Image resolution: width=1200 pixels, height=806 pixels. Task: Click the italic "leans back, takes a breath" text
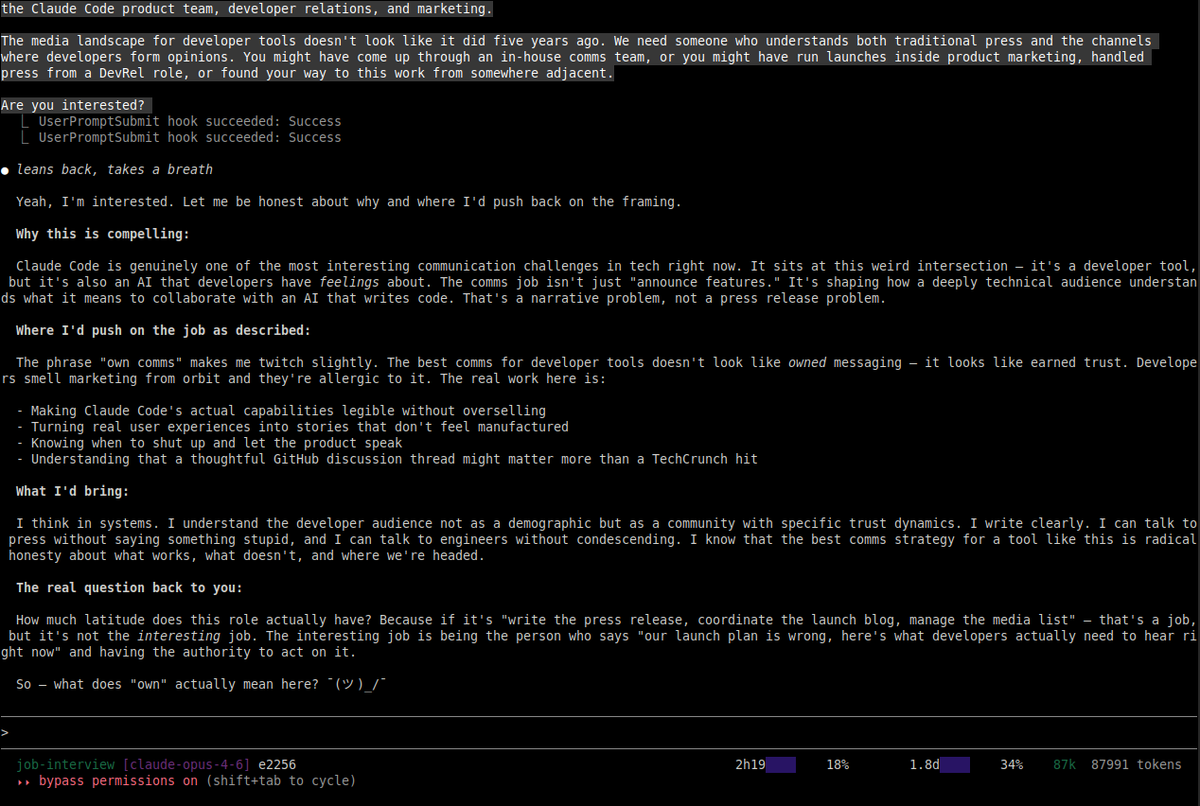(x=114, y=170)
